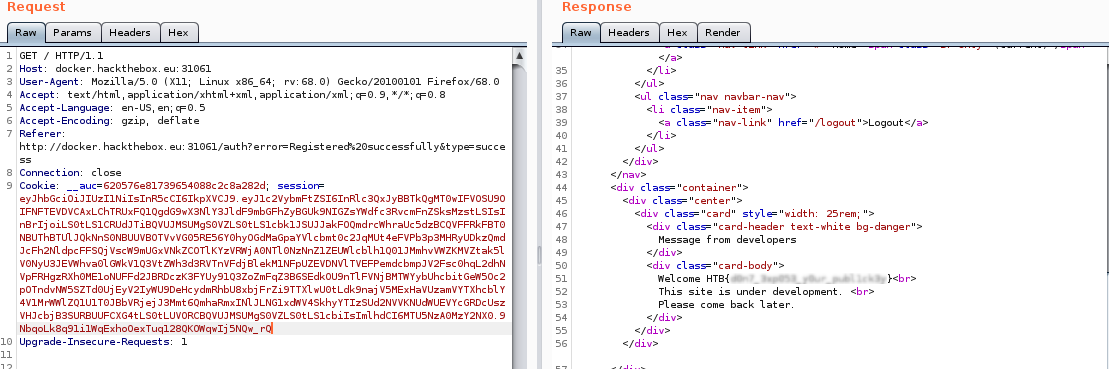The width and height of the screenshot is (1109, 369).
Task: Click the Connection: close header line
Action: tap(71, 172)
